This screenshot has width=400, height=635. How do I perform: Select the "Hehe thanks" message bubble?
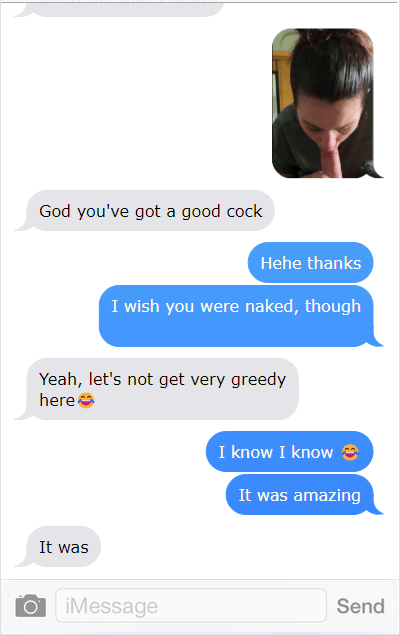point(311,262)
